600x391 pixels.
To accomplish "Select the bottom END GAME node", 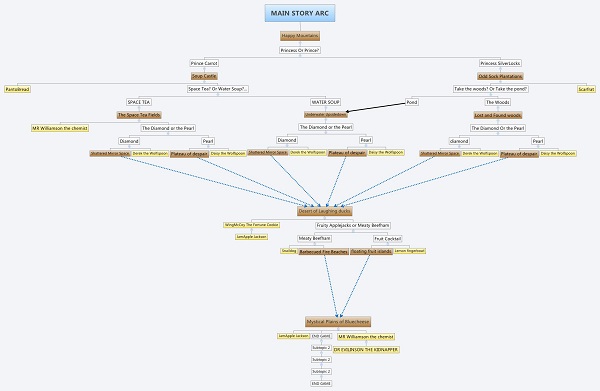I will coord(321,383).
